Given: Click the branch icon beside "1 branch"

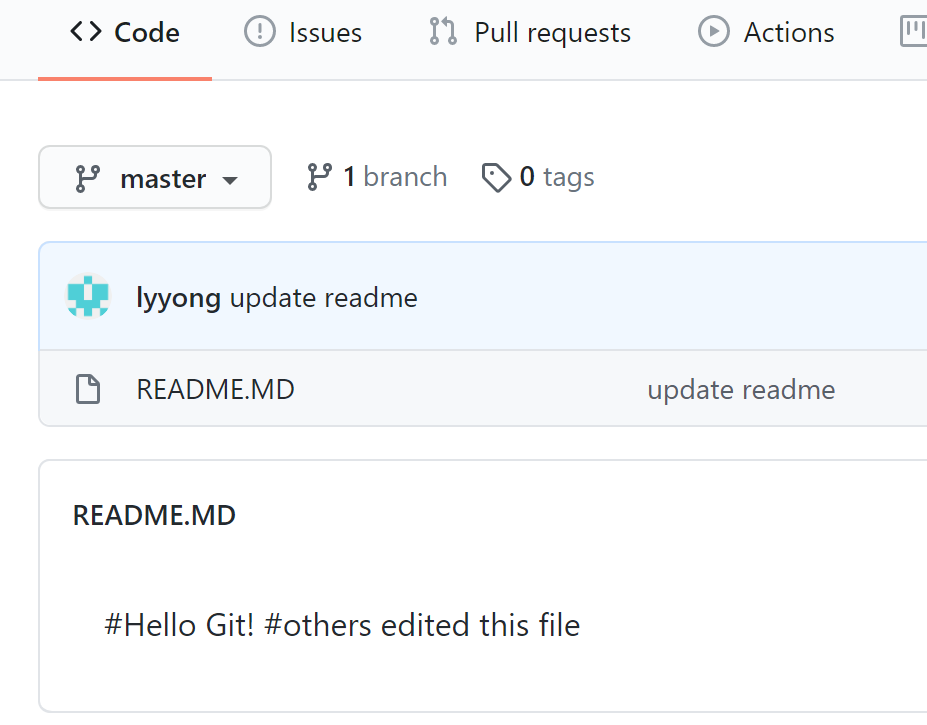Looking at the screenshot, I should (x=320, y=177).
